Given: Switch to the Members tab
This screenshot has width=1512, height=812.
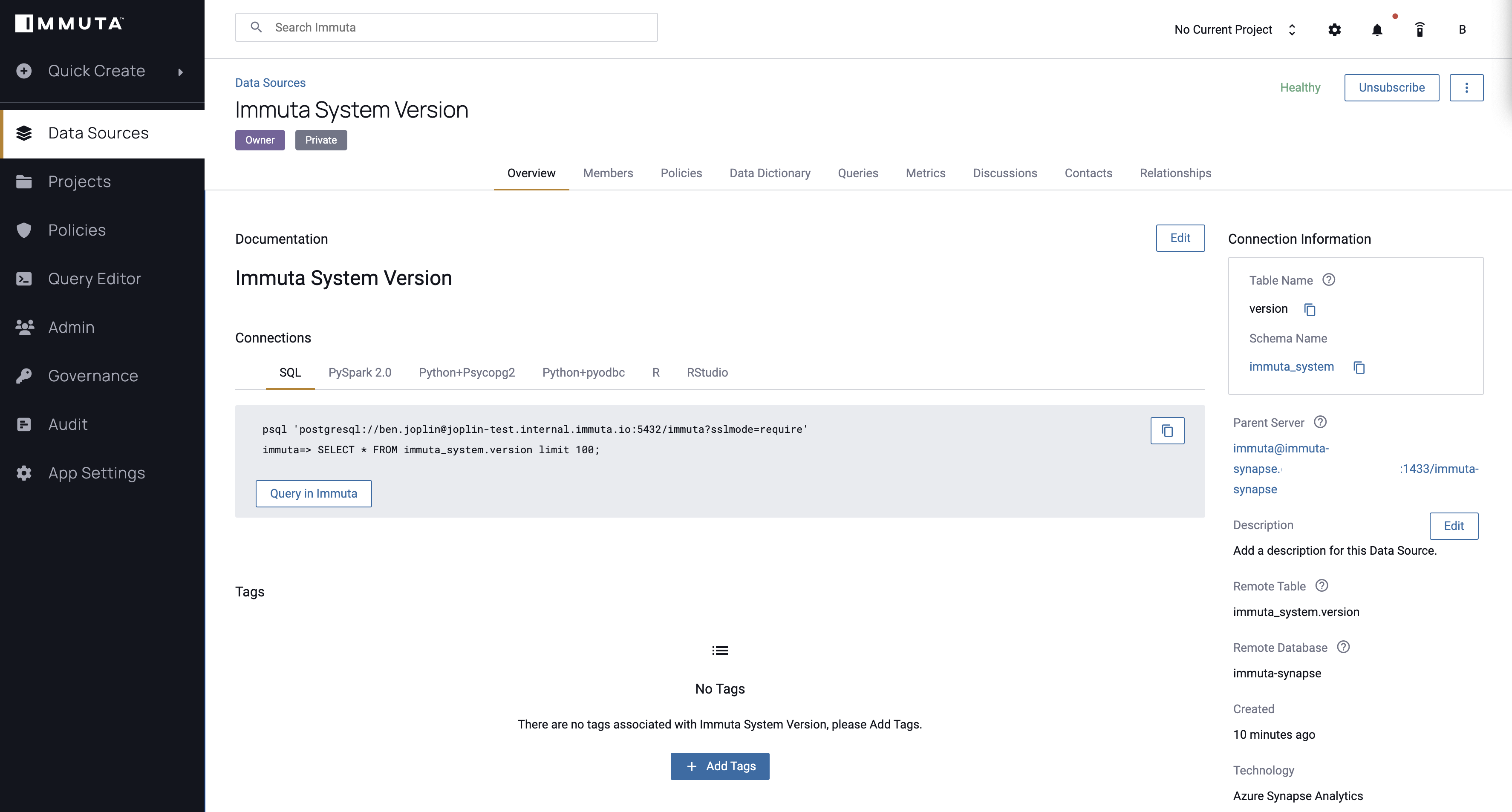Looking at the screenshot, I should [608, 173].
